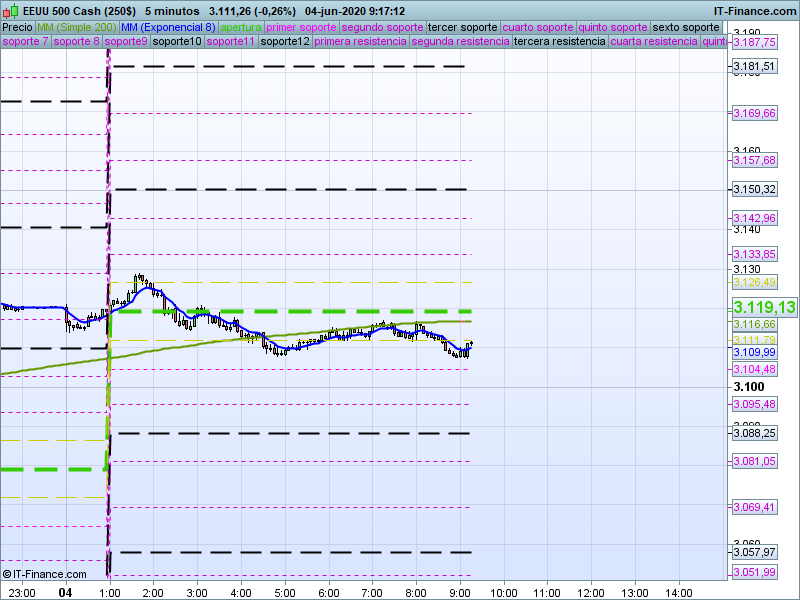Click the apertura indicator label
This screenshot has height=600, width=800.
click(x=241, y=27)
